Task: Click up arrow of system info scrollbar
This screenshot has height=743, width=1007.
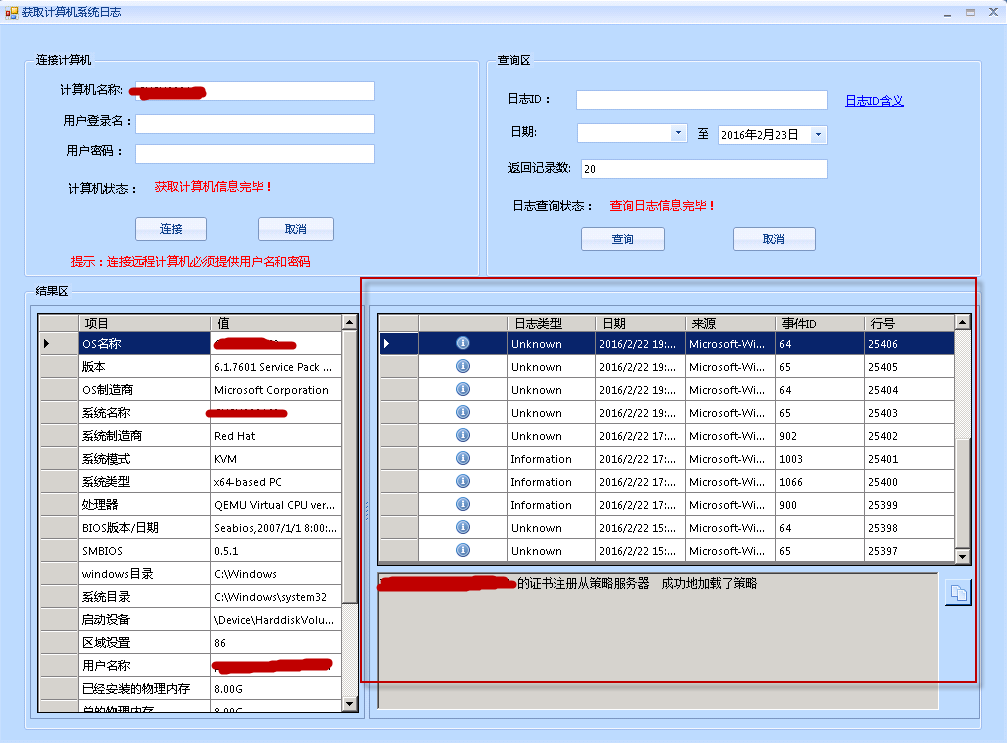Action: point(349,322)
